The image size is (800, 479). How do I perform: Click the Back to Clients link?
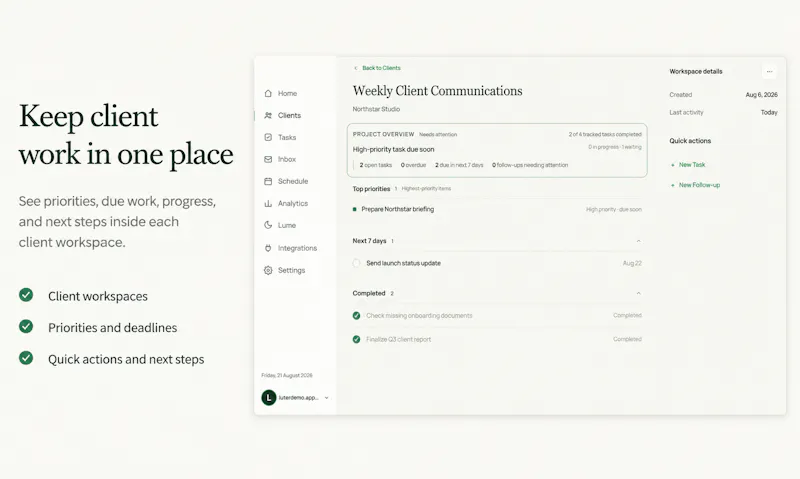(x=381, y=68)
